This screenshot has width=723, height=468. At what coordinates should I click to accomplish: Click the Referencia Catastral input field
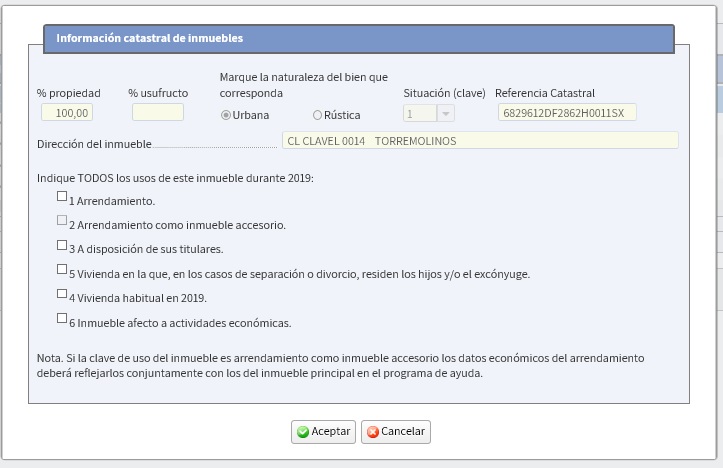tap(566, 113)
